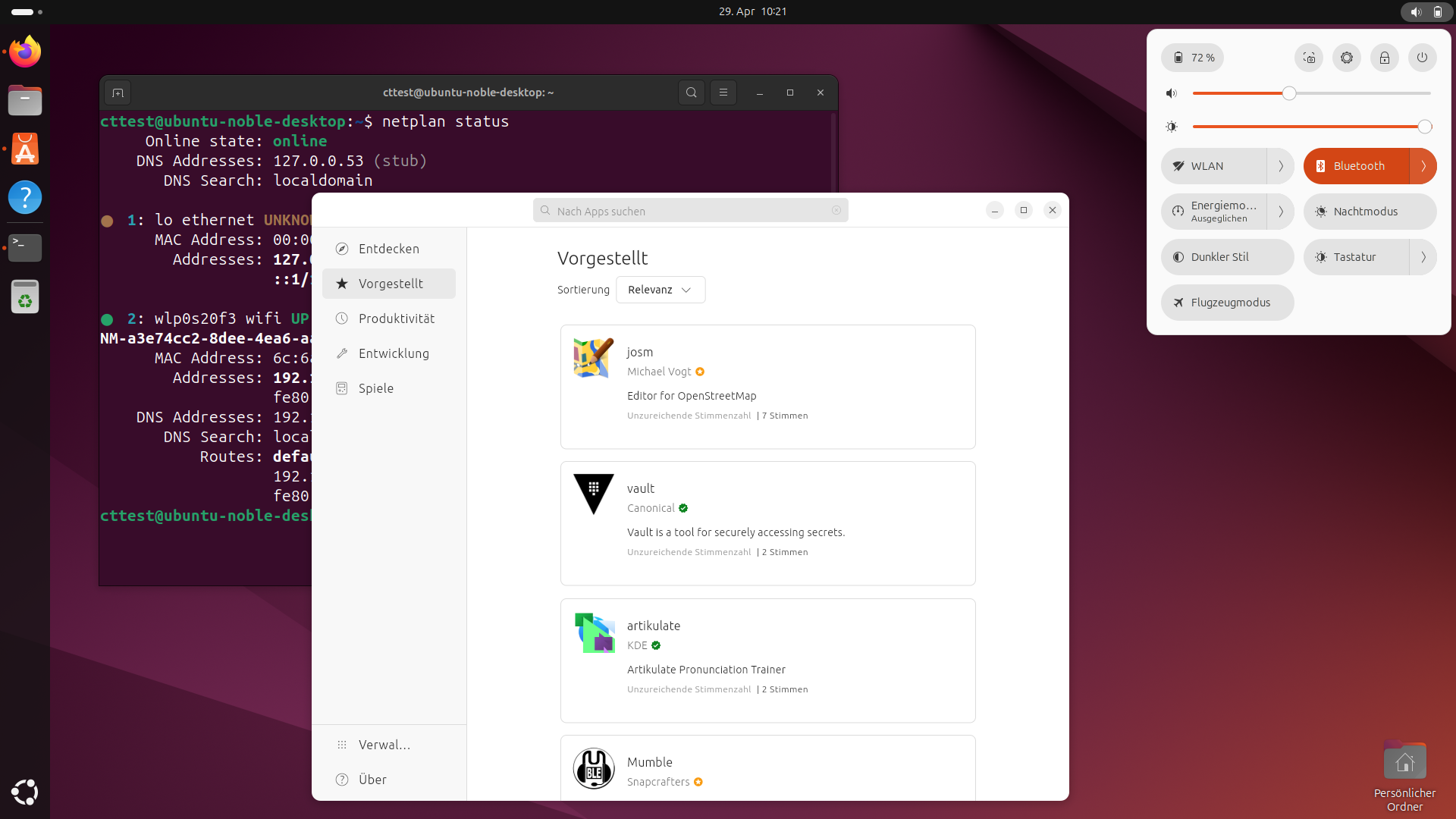Toggle Bluetooth off
The width and height of the screenshot is (1456, 819).
[1357, 166]
